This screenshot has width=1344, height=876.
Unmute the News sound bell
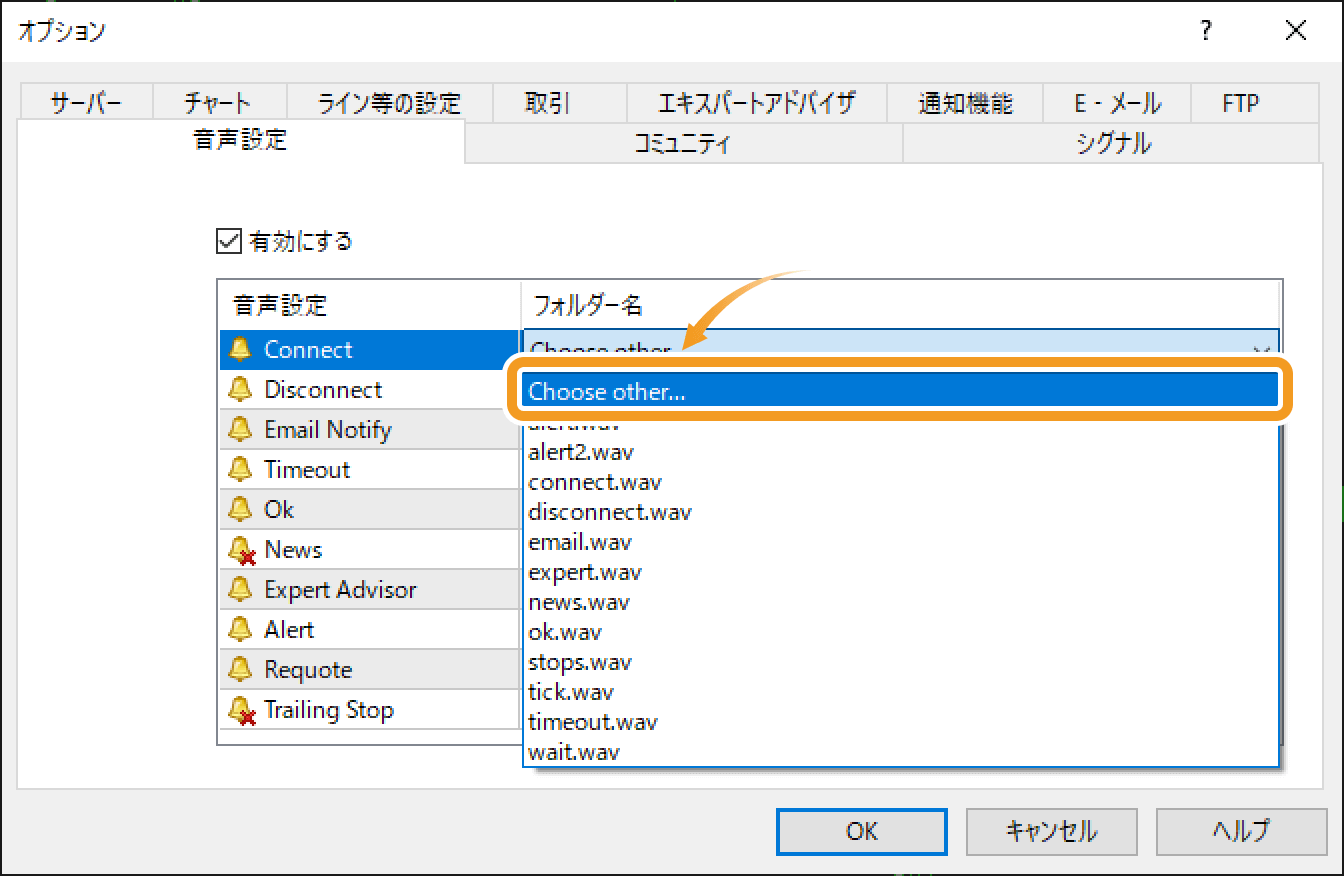click(241, 548)
